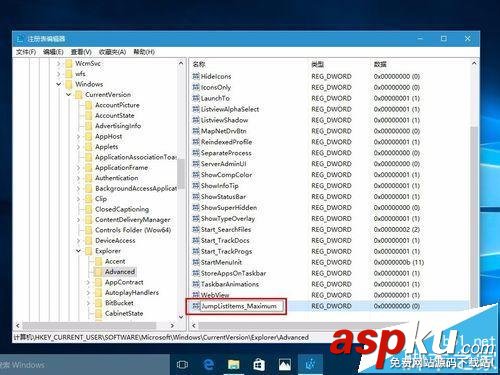Open the Store from the taskbar
The height and width of the screenshot is (375, 500).
click(259, 365)
